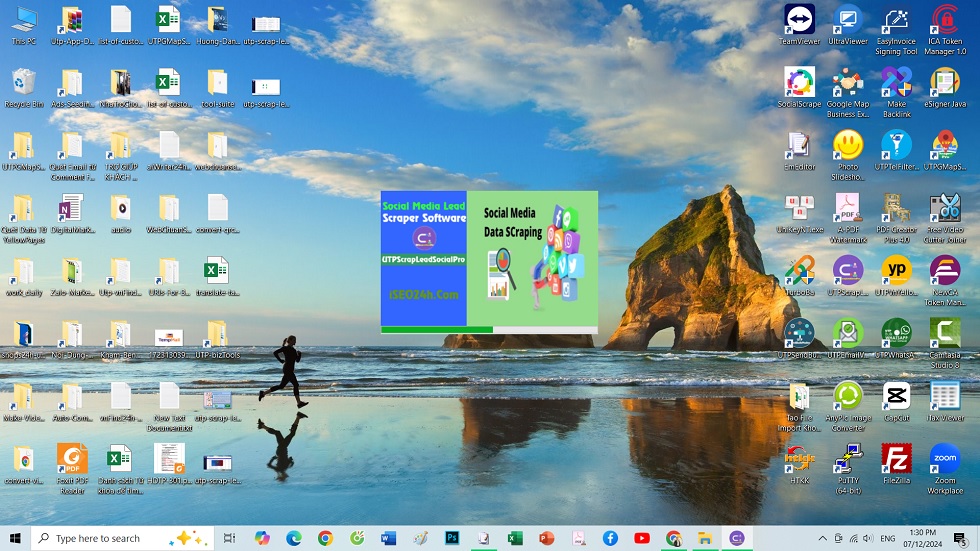Screen dimensions: 980x551
Task: Open This PC desktop icon
Action: coord(24,20)
